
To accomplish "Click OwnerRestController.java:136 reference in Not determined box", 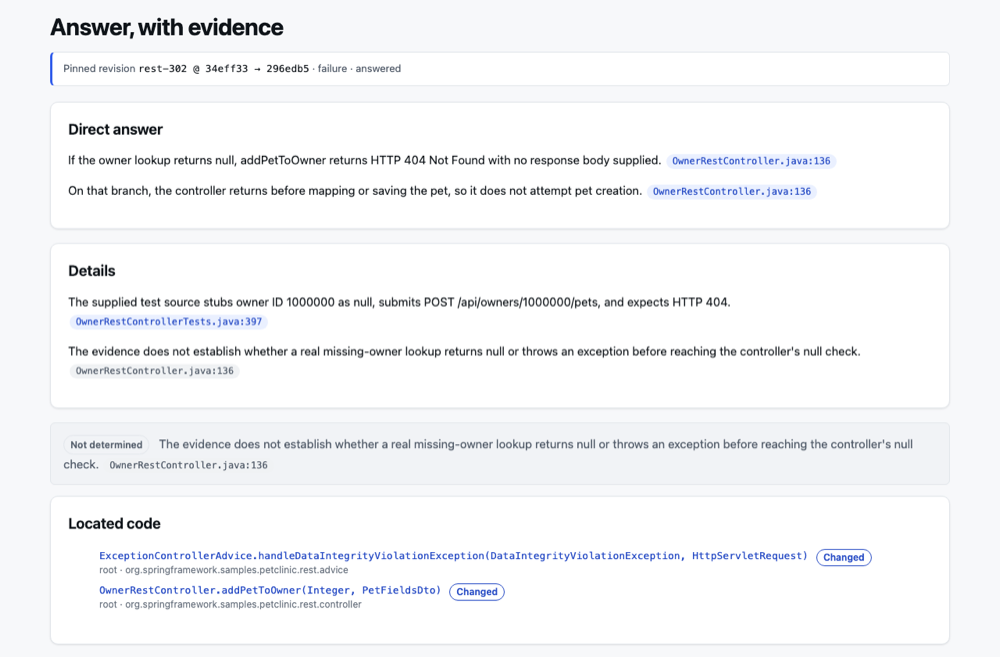I will tap(188, 465).
